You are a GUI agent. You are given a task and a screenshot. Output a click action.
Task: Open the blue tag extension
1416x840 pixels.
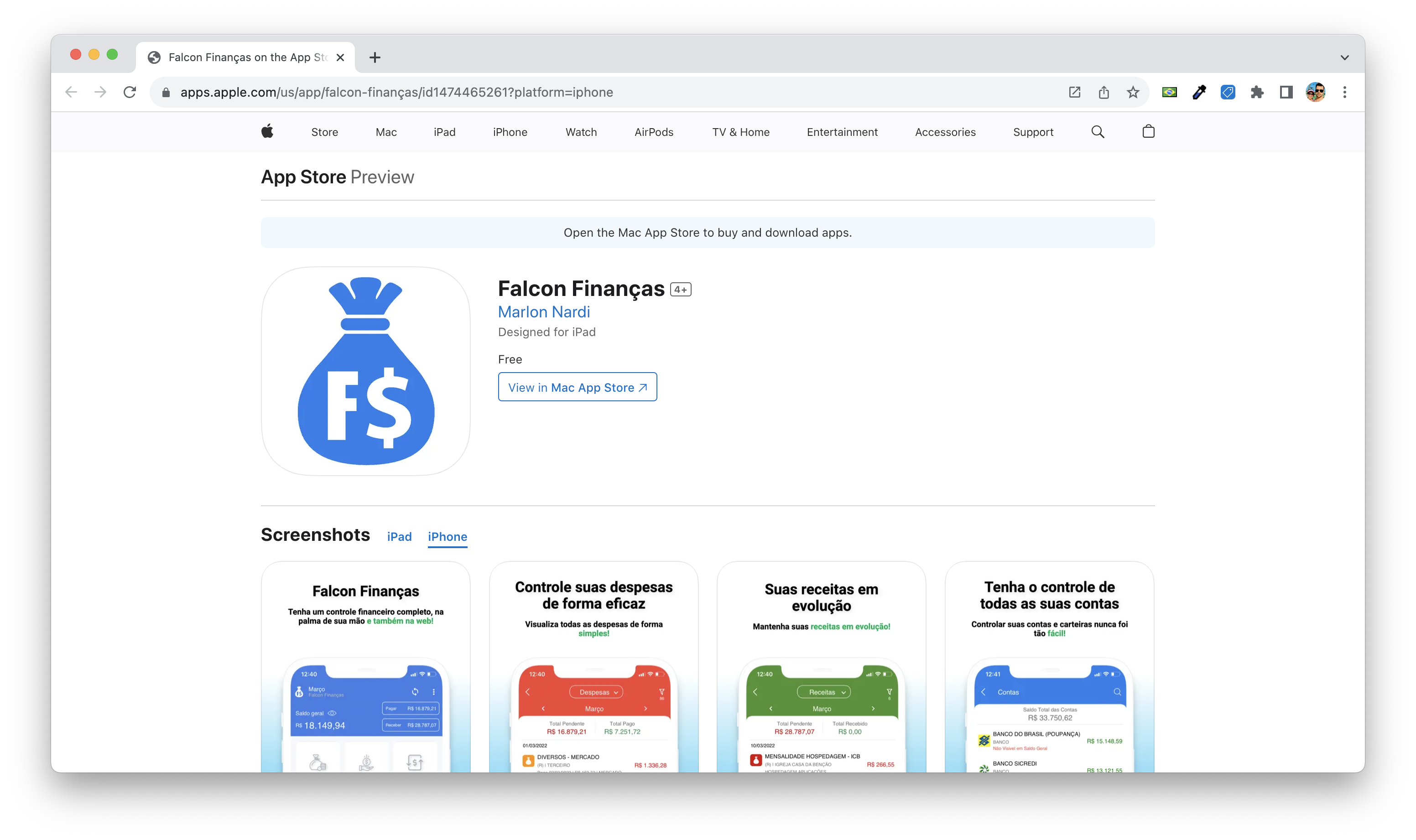pyautogui.click(x=1228, y=92)
